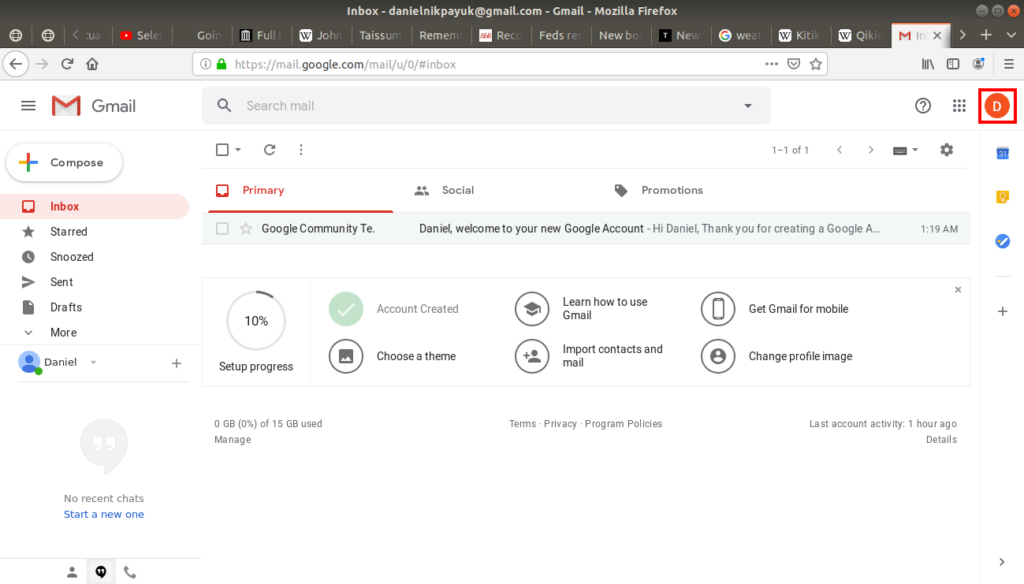The height and width of the screenshot is (584, 1024).
Task: Open Firefox application menu
Action: click(1009, 64)
